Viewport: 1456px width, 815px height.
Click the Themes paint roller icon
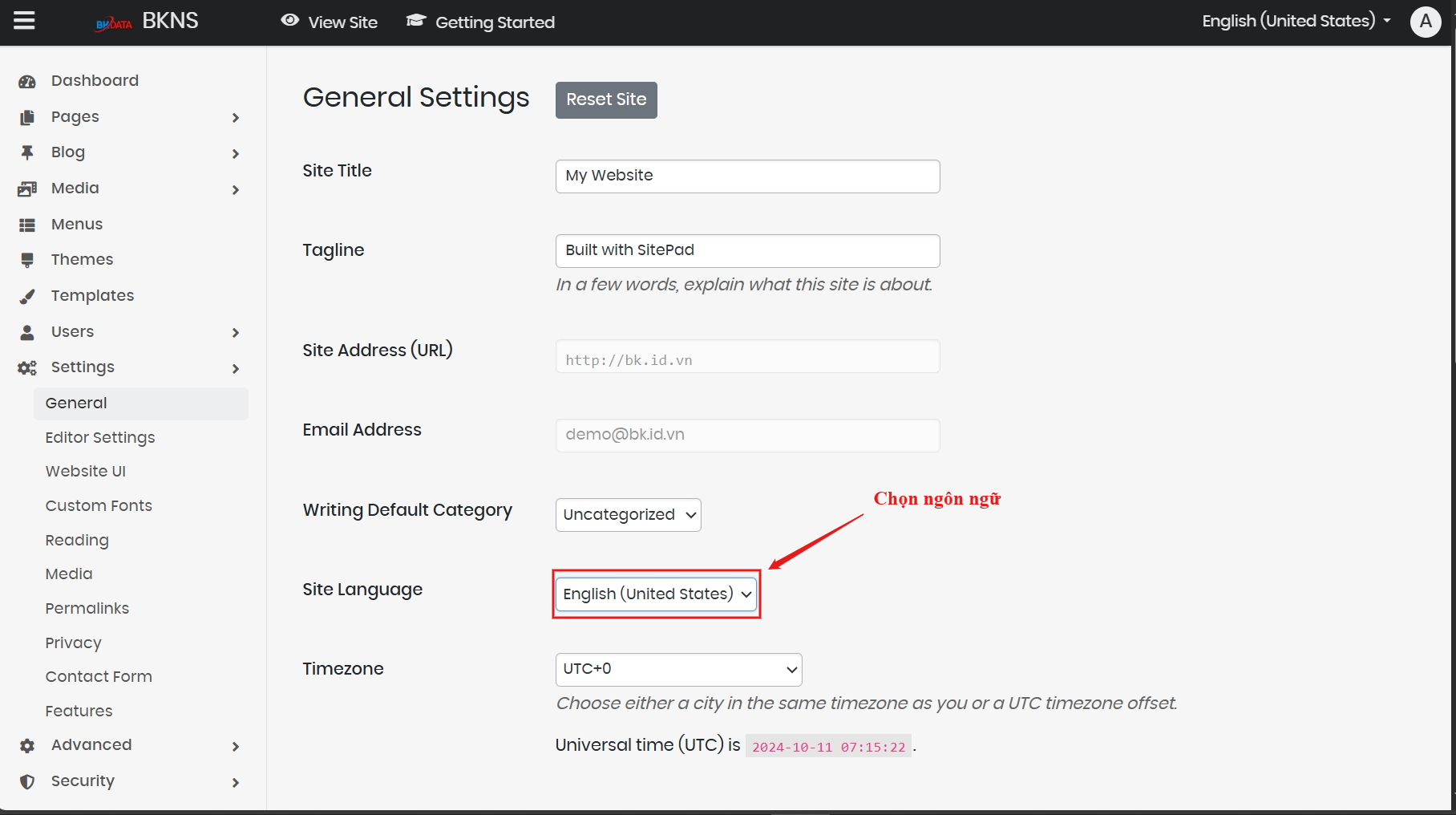[x=27, y=260]
